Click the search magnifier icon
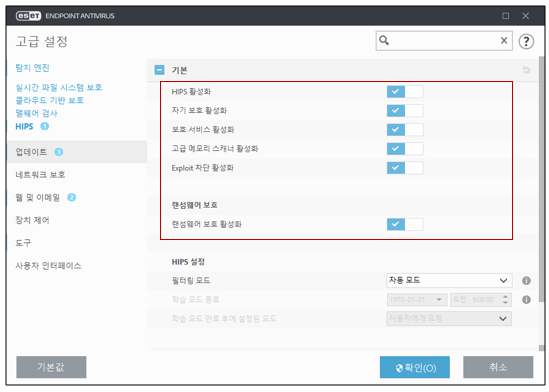This screenshot has height=392, width=549. coord(384,41)
